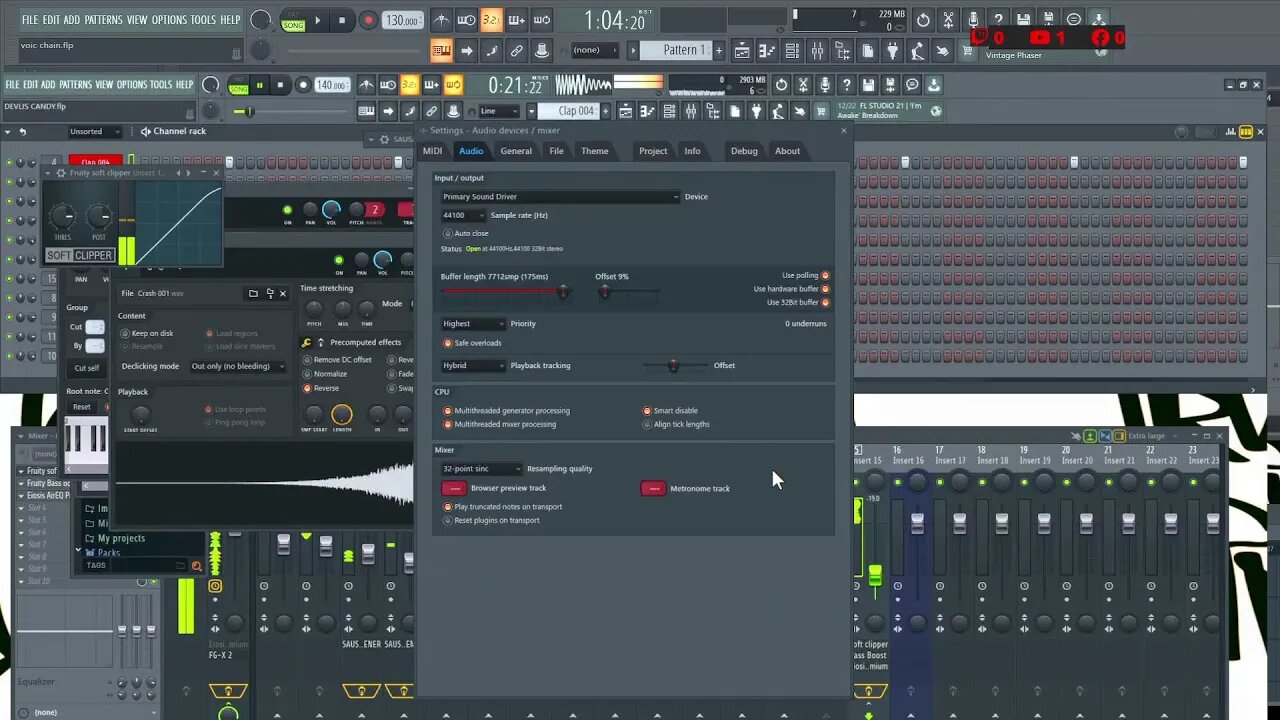1280x720 pixels.
Task: Click the link chain icon left of (none)
Action: 517,50
